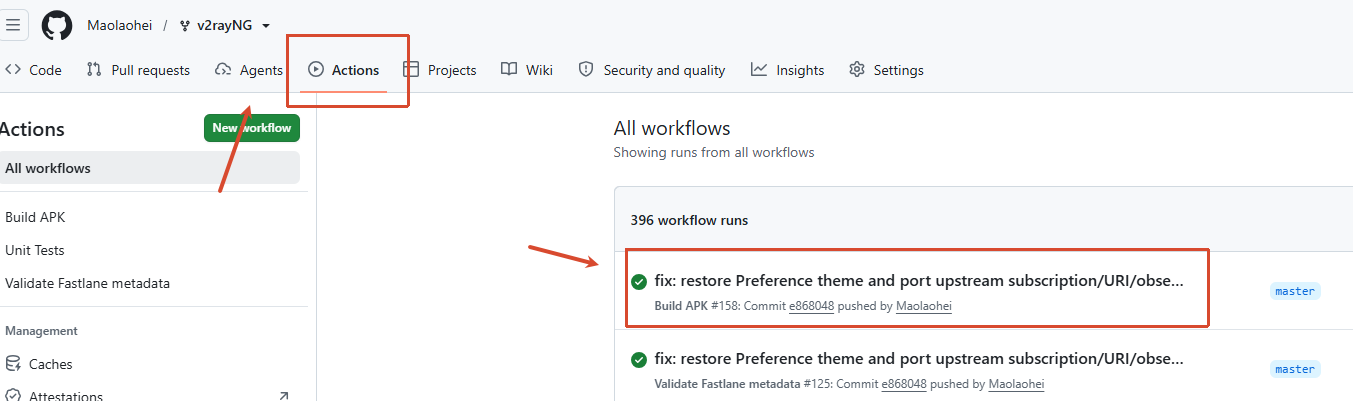The width and height of the screenshot is (1353, 401).
Task: Open the Attestations external link arrow
Action: tap(283, 396)
